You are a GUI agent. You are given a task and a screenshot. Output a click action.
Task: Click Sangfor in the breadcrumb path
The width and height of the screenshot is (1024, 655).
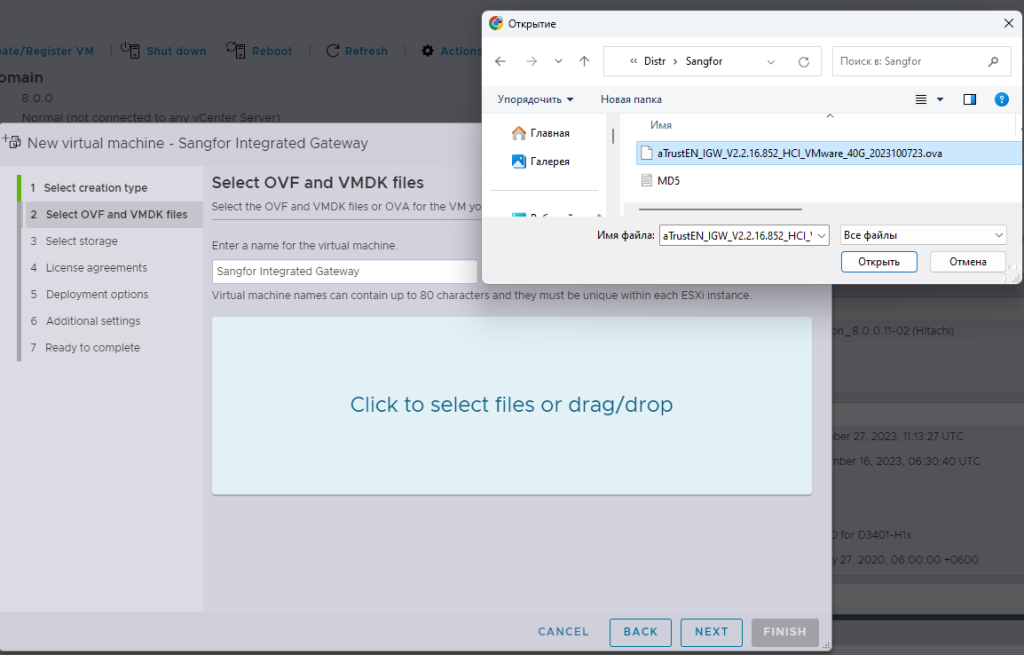[703, 61]
